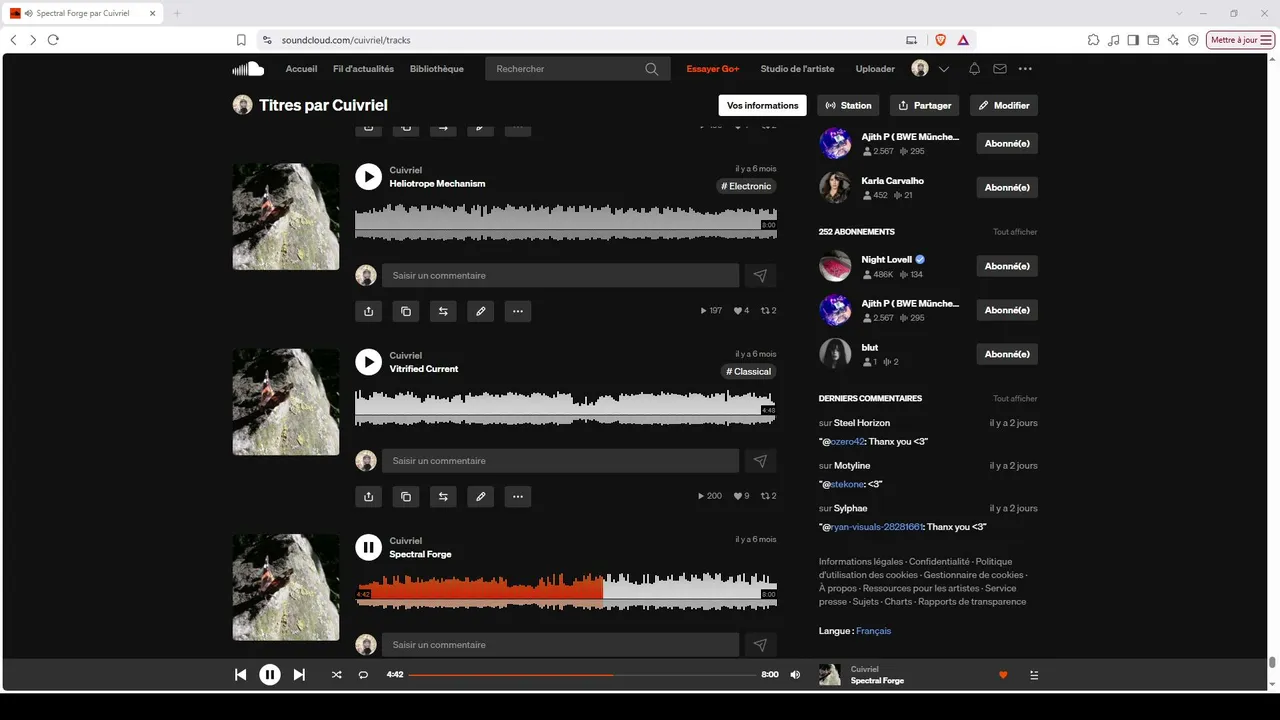Toggle repeat in the player bar
The image size is (1280, 720).
[363, 675]
